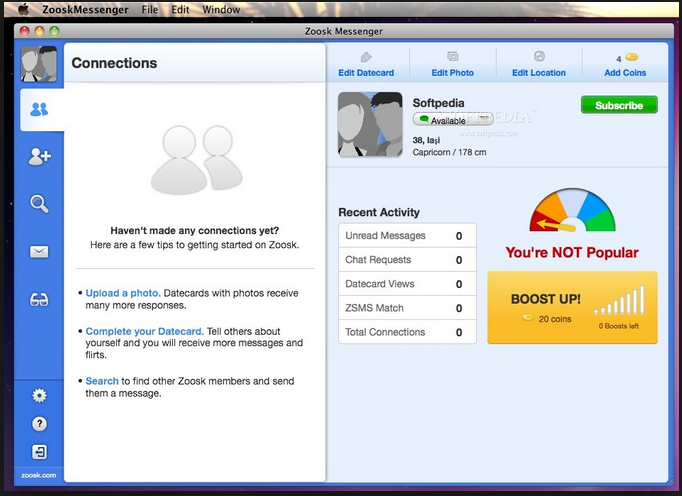Click the Upload a photo link
This screenshot has height=496, width=682.
coord(123,293)
